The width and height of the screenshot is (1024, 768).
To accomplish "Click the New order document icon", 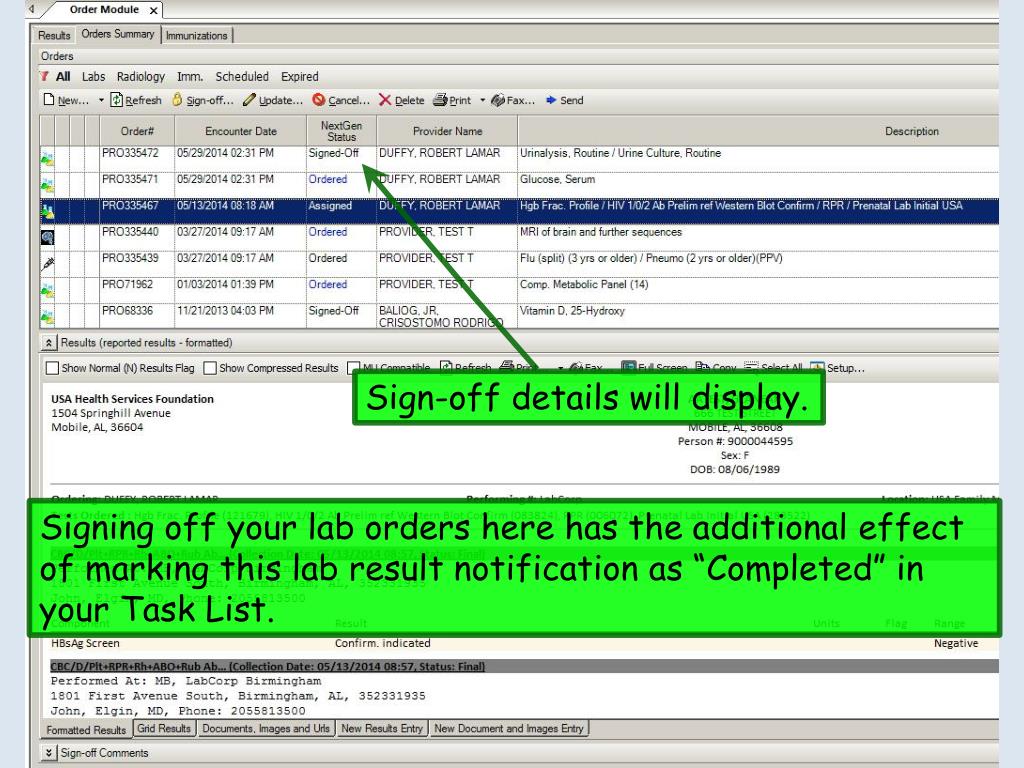I will point(48,100).
